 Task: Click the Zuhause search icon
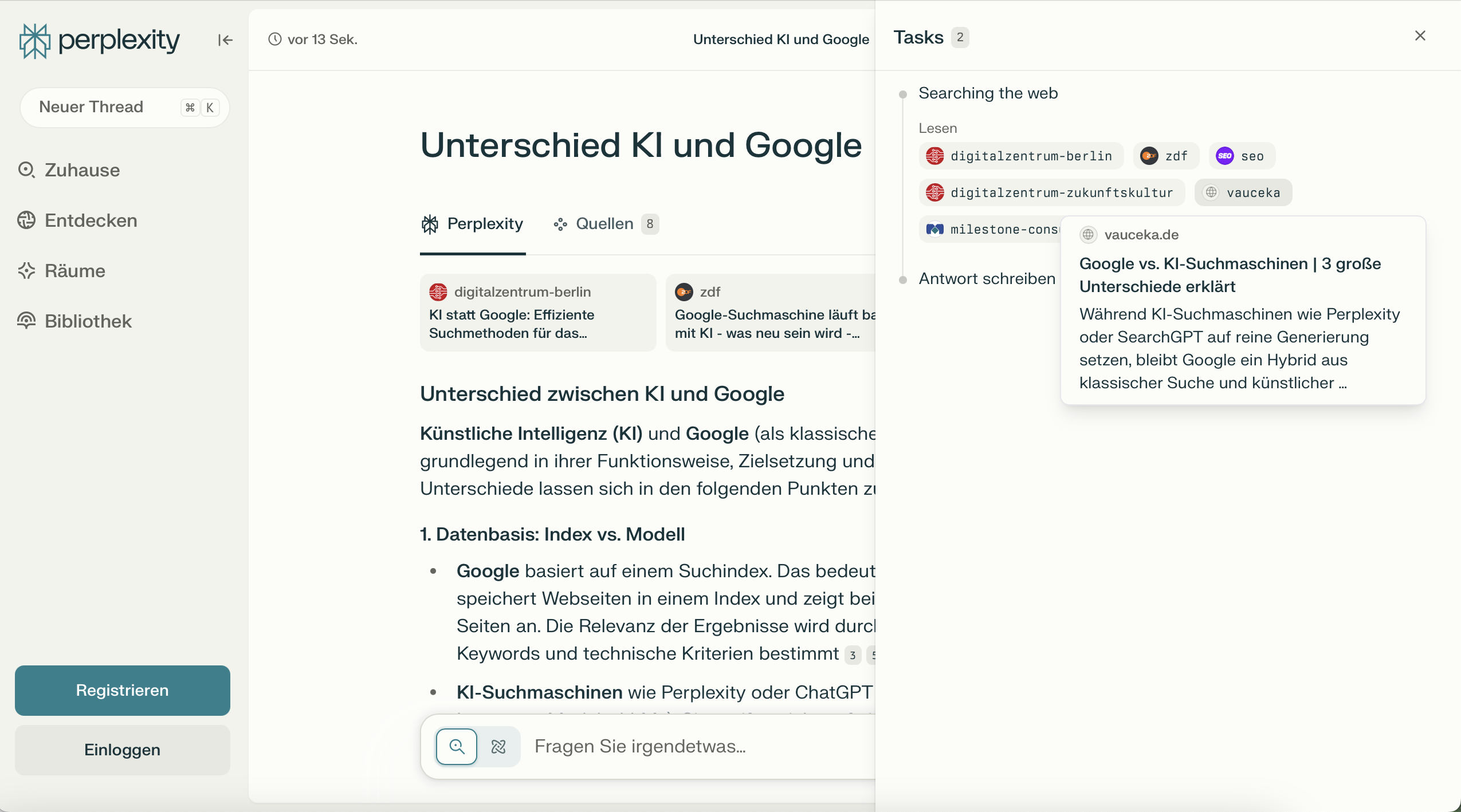[x=26, y=170]
